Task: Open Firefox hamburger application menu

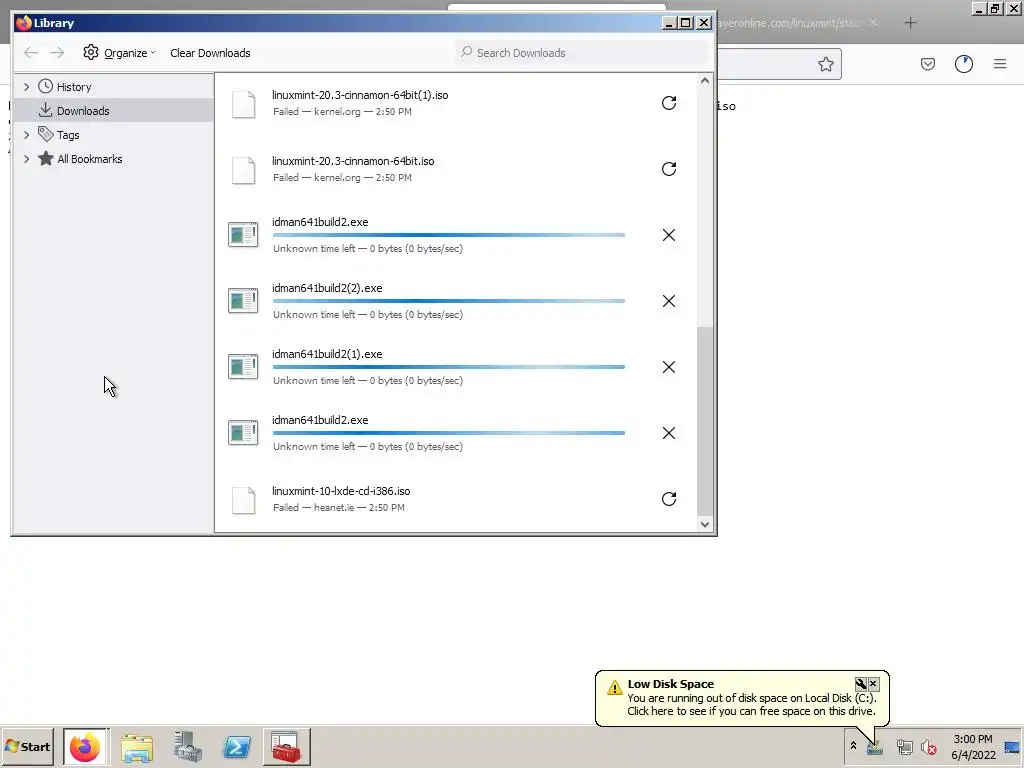Action: pos(1000,64)
